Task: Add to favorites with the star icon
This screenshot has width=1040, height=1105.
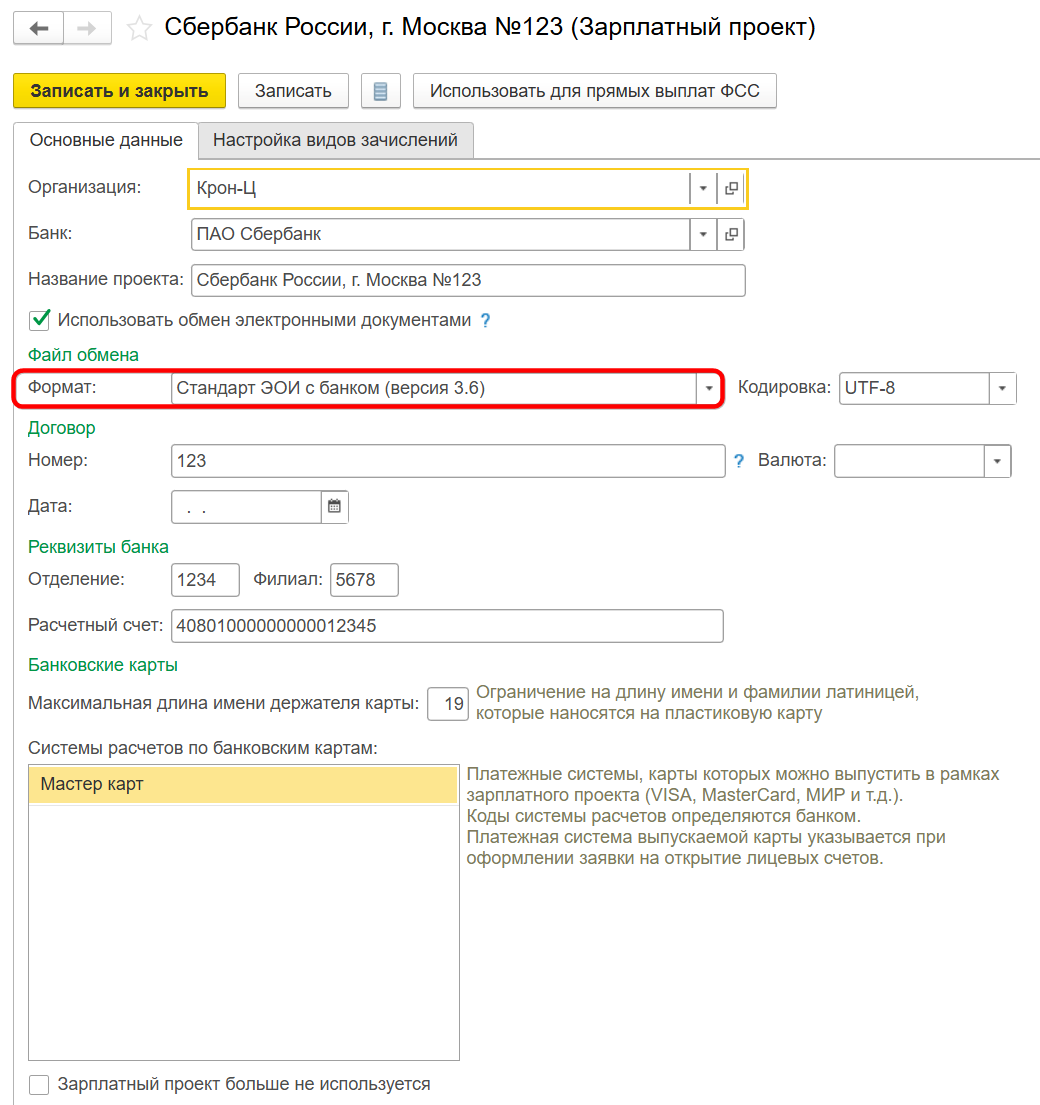Action: click(x=139, y=29)
